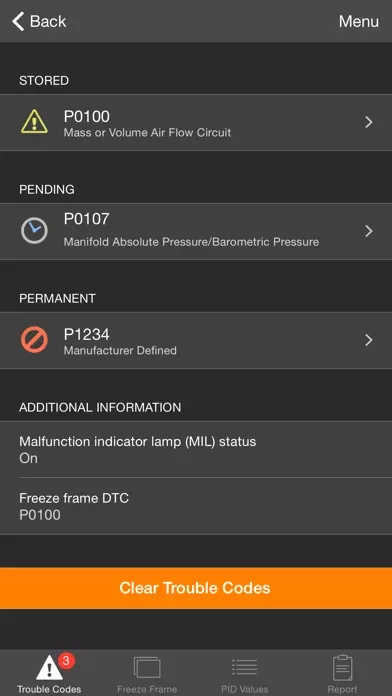
Task: Go Back to the previous screen
Action: click(x=39, y=21)
